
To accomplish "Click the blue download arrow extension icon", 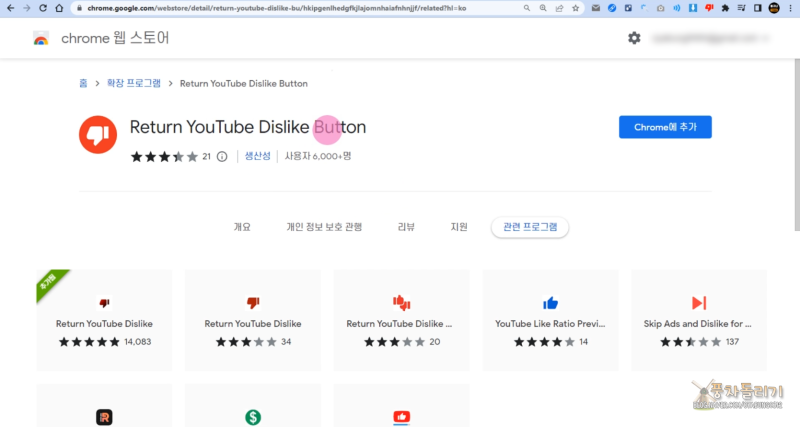I will coord(693,8).
